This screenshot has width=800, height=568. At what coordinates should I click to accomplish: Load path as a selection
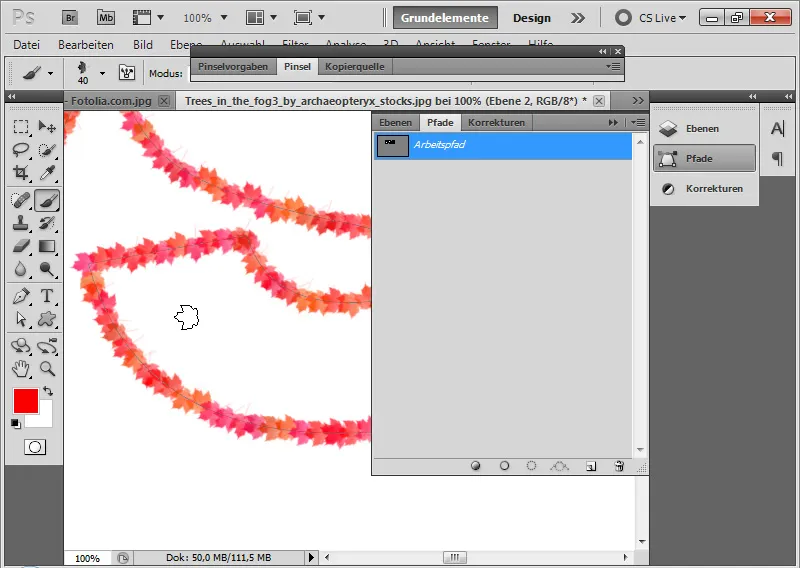(x=531, y=466)
